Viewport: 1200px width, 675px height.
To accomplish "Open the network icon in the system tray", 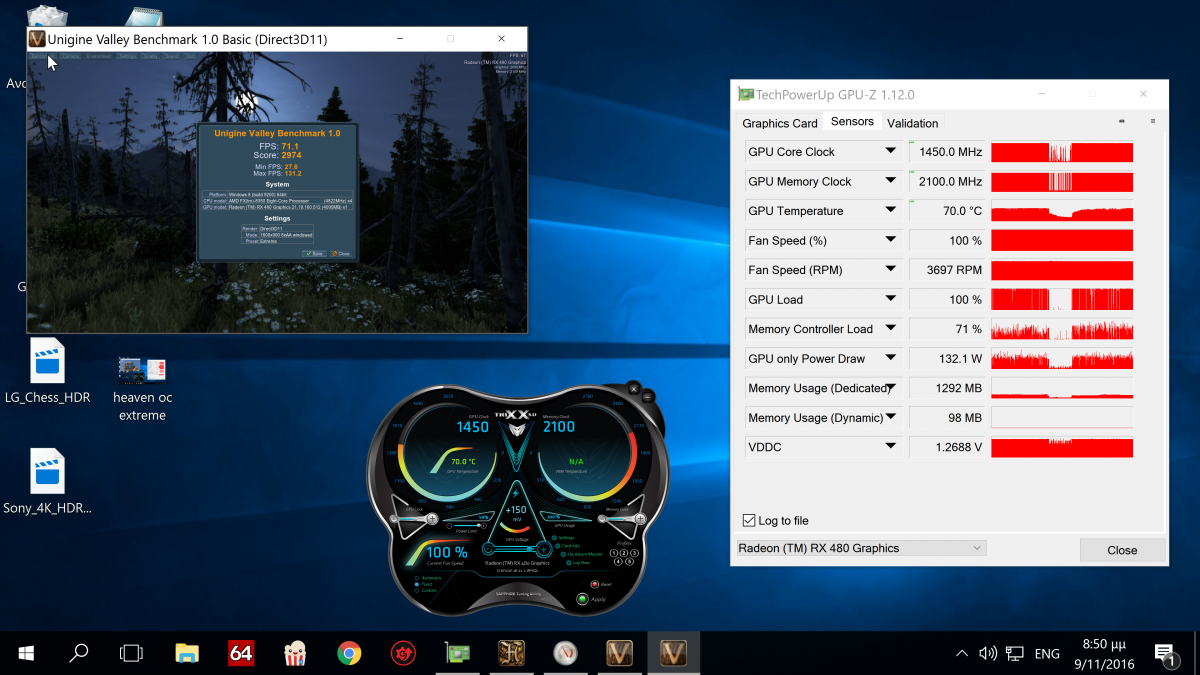I will point(1015,653).
